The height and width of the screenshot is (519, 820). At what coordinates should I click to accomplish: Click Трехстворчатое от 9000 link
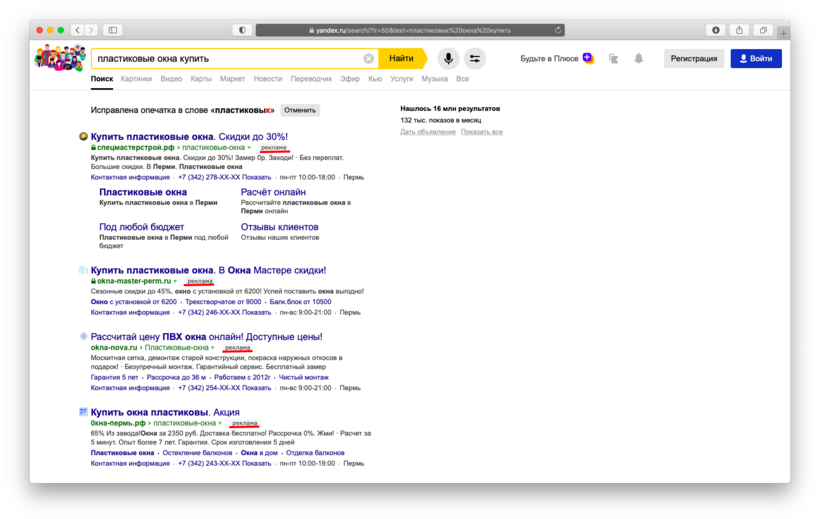click(223, 302)
